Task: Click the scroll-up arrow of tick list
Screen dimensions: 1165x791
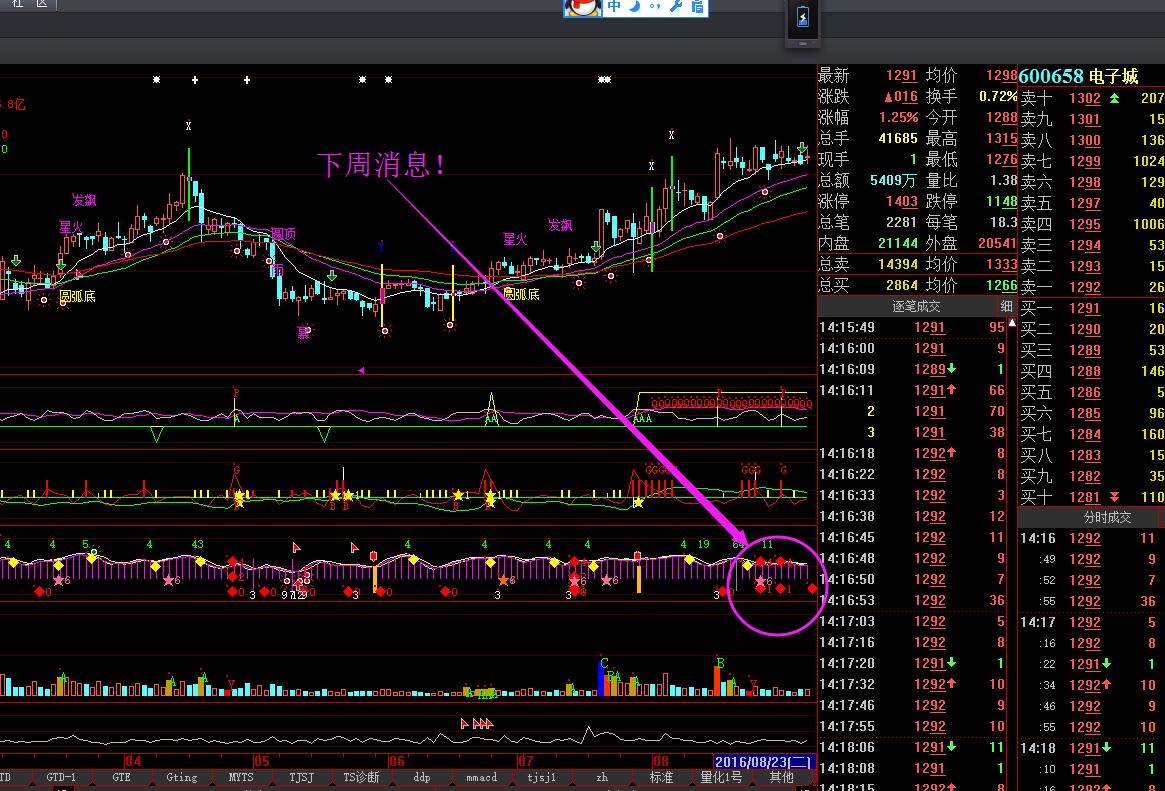Action: pos(1012,322)
